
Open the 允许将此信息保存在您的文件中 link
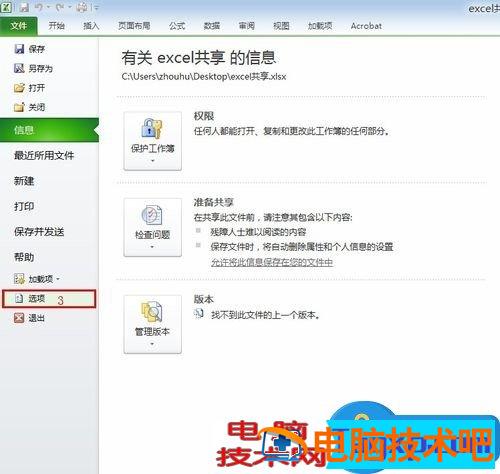pos(272,262)
